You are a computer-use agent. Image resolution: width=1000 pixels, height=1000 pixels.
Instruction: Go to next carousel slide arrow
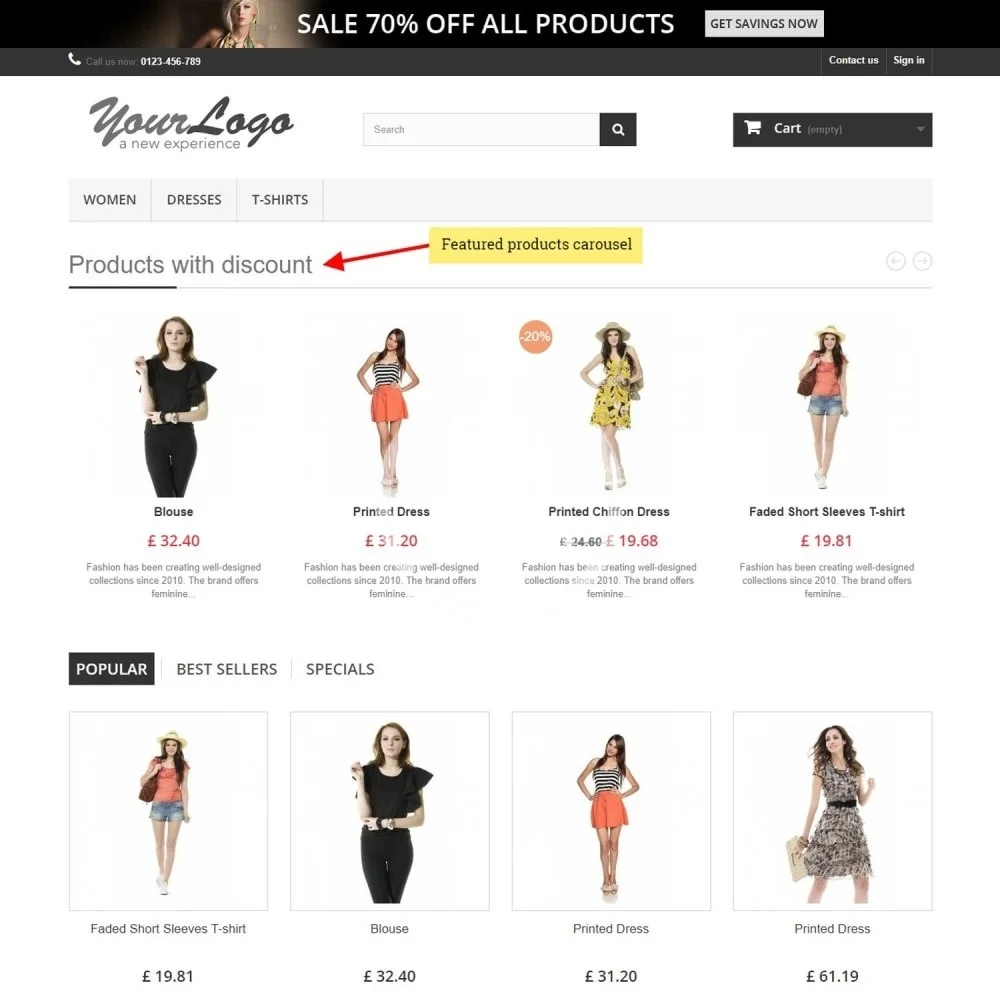point(922,261)
